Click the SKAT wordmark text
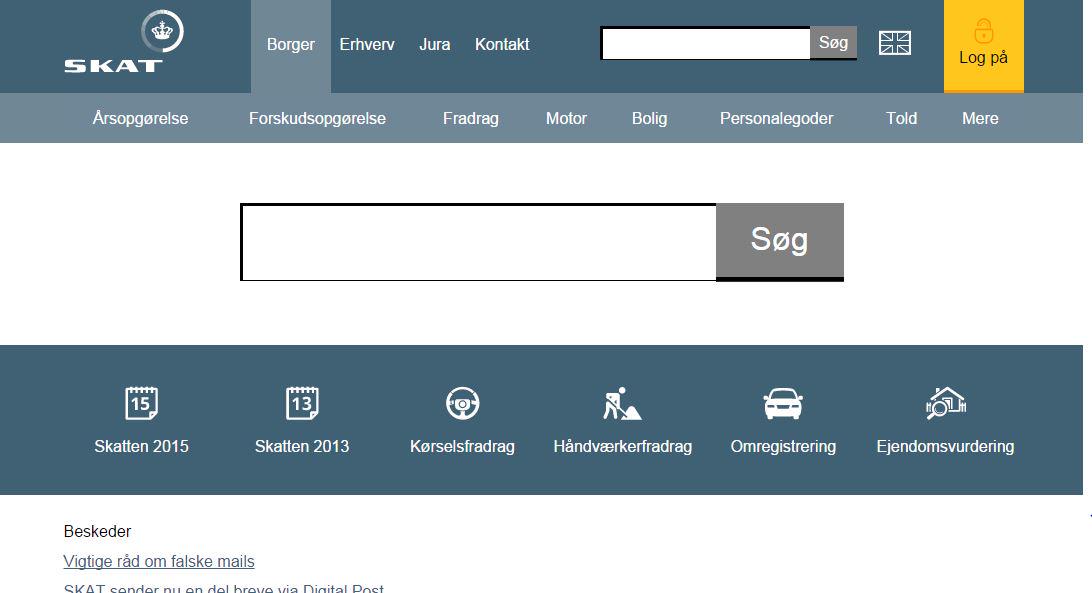1092x593 pixels. [x=114, y=66]
